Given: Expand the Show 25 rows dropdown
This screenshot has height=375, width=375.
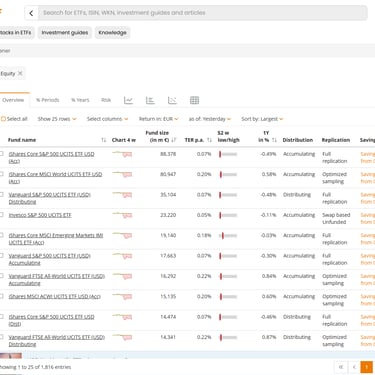Looking at the screenshot, I should point(57,119).
